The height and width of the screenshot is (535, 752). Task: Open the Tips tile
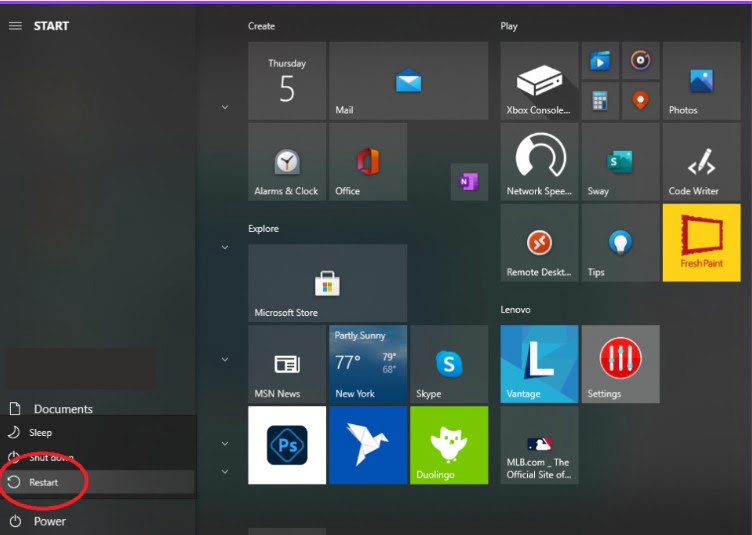620,243
